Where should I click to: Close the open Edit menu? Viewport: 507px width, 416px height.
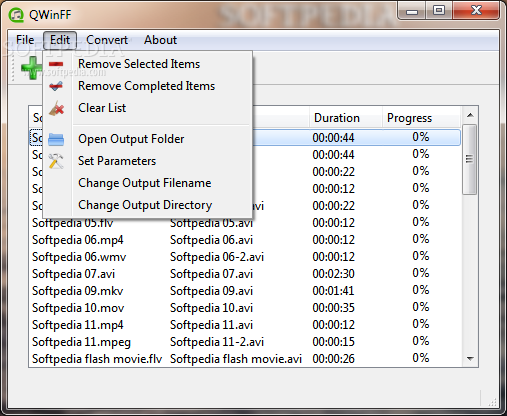(x=60, y=40)
